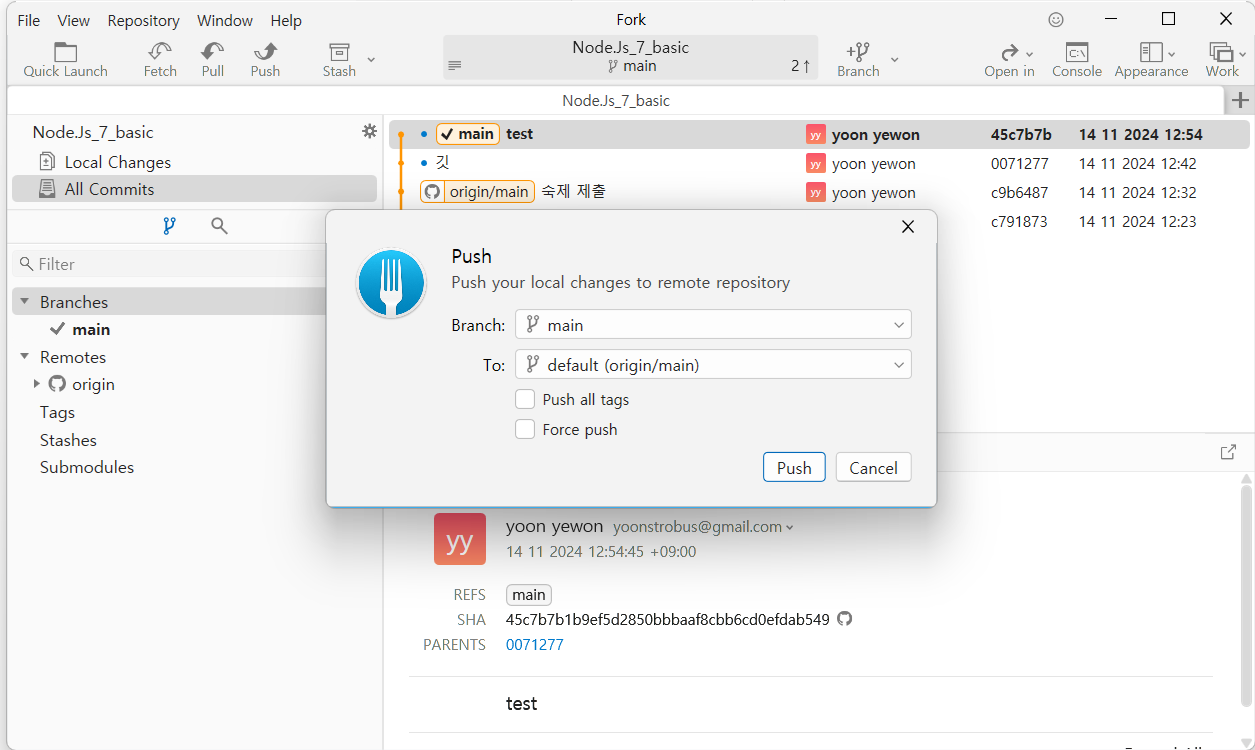Viewport: 1255px width, 750px height.
Task: Click commit hash 0071277 in list
Action: [x=1019, y=163]
